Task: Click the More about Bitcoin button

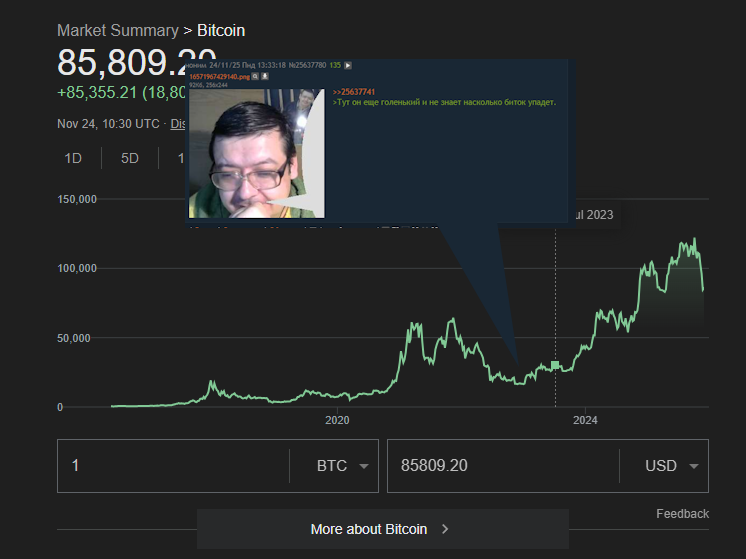Action: 383,529
